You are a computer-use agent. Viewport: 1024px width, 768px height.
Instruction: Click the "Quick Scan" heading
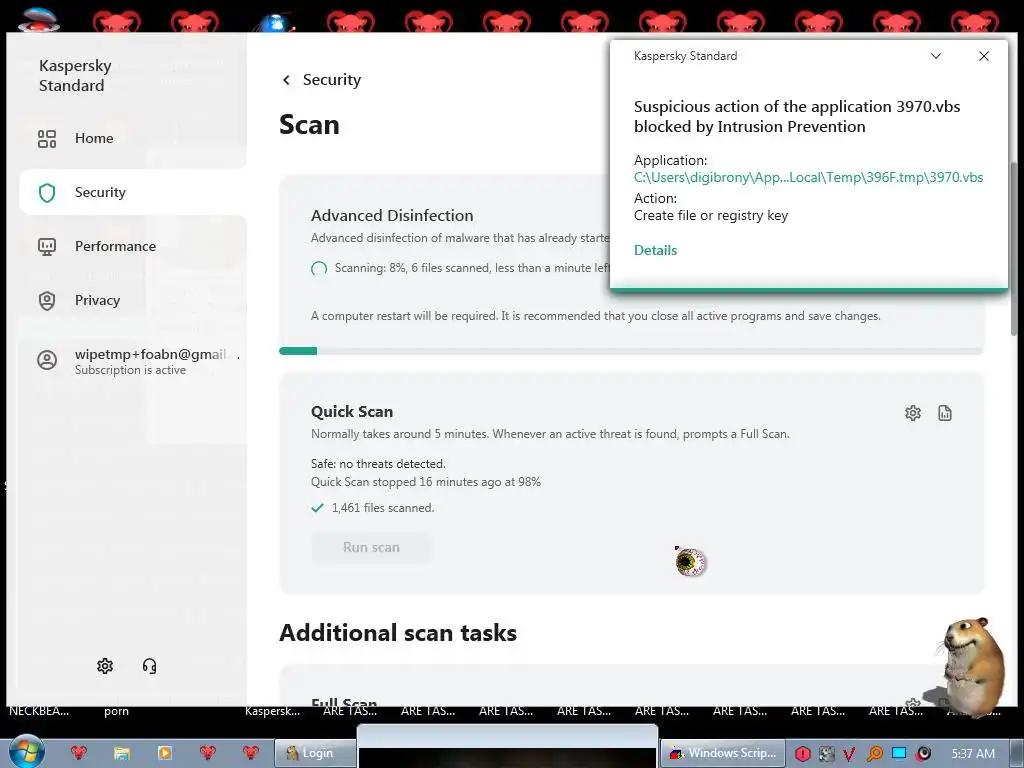[352, 411]
